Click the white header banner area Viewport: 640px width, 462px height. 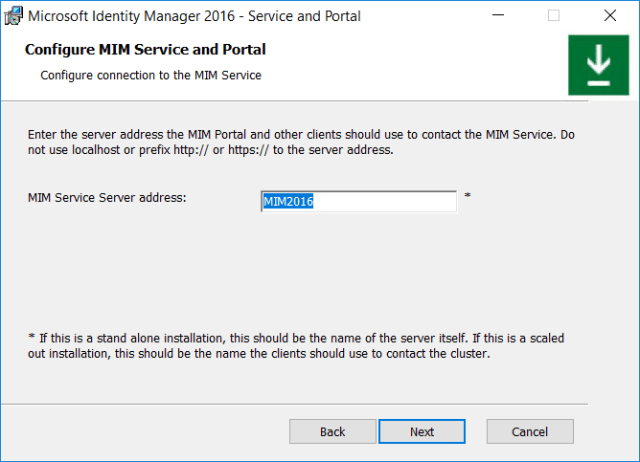point(420,65)
